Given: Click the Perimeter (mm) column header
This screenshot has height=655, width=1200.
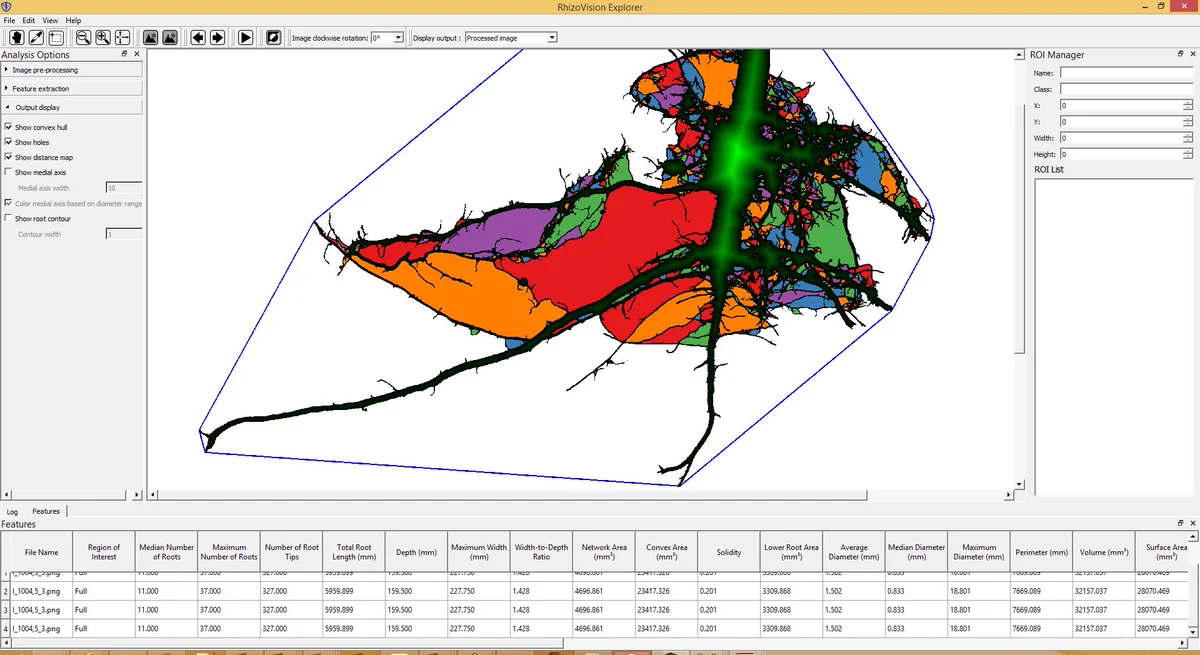Looking at the screenshot, I should click(x=1042, y=552).
